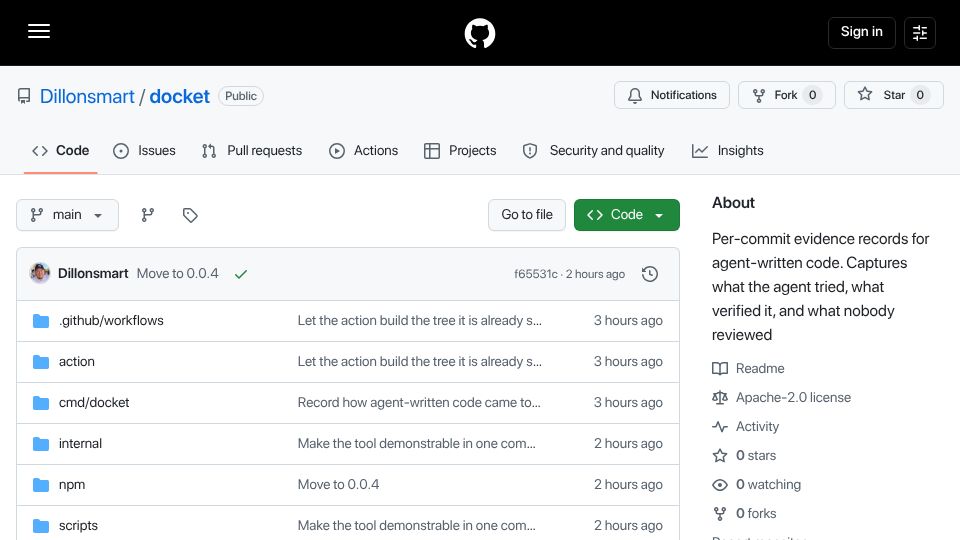Click folder icon beside internal
This screenshot has width=960, height=540.
[41, 444]
